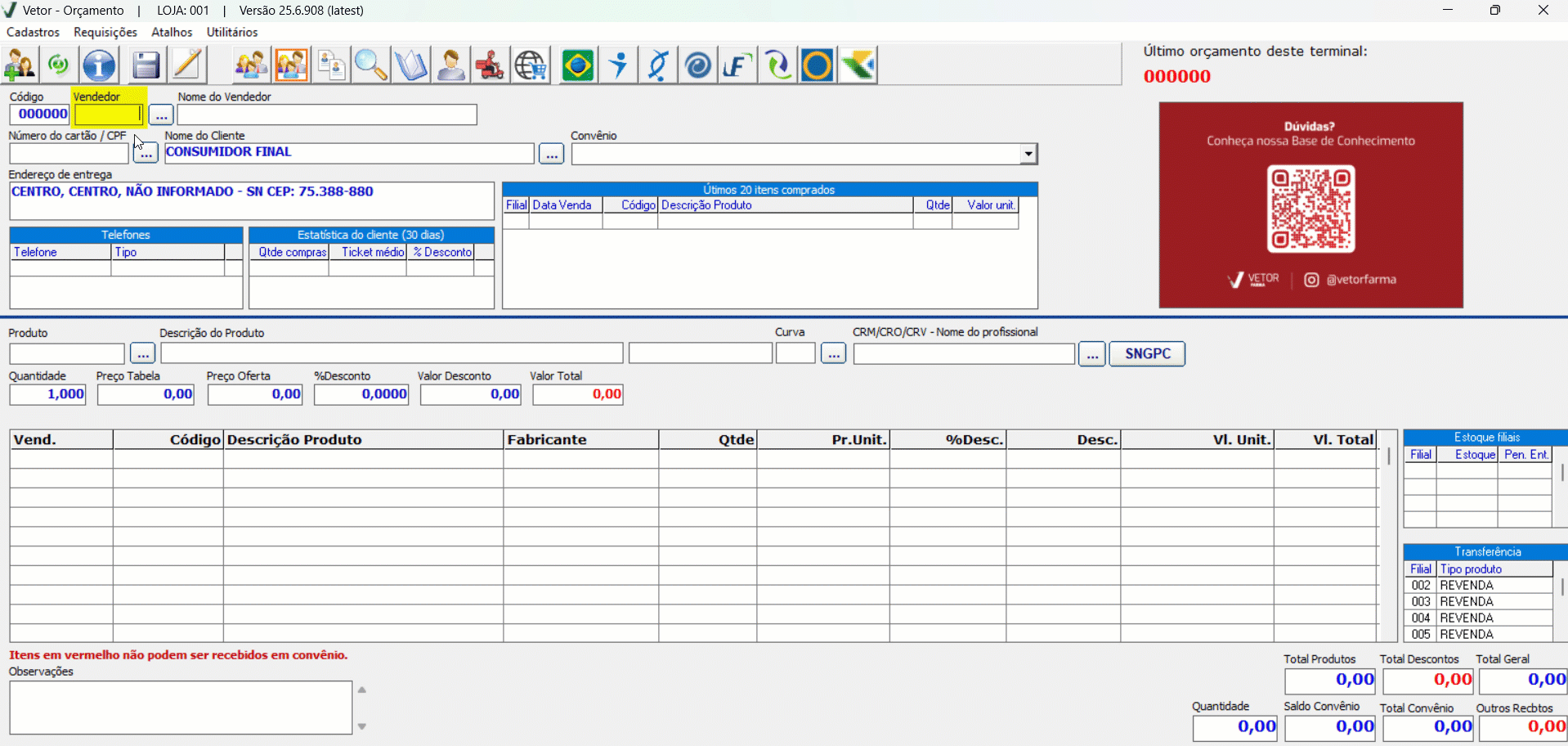1568x746 pixels.
Task: Open the Atalhos menu
Action: tap(172, 32)
